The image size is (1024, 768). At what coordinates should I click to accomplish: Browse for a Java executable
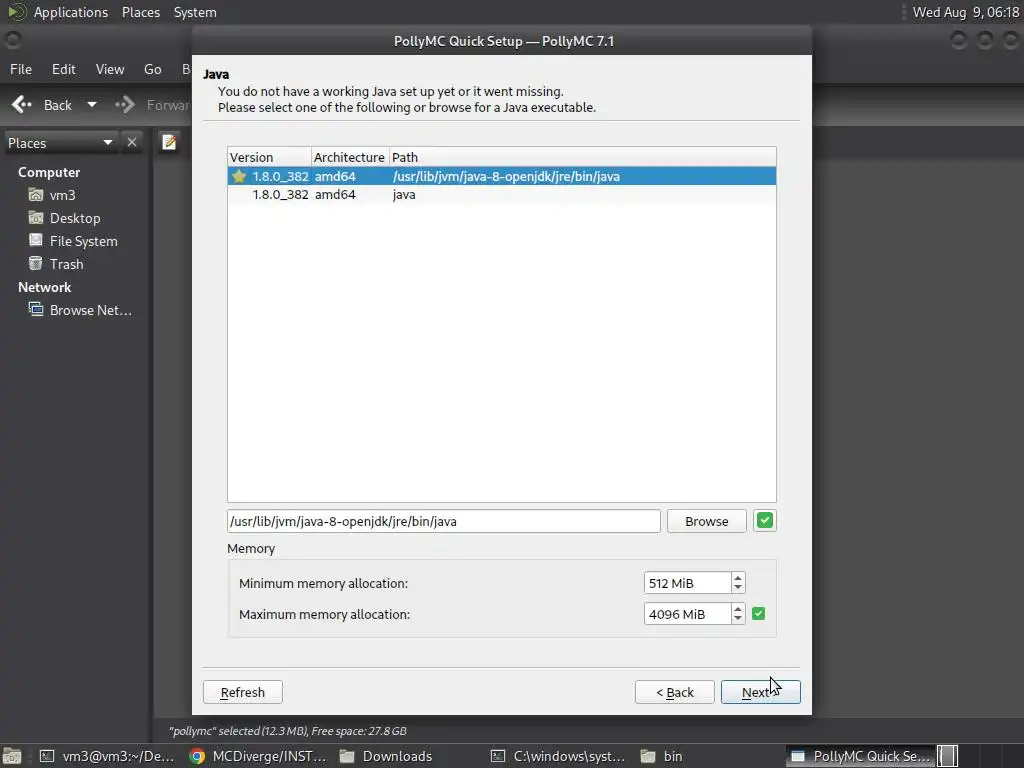click(707, 521)
